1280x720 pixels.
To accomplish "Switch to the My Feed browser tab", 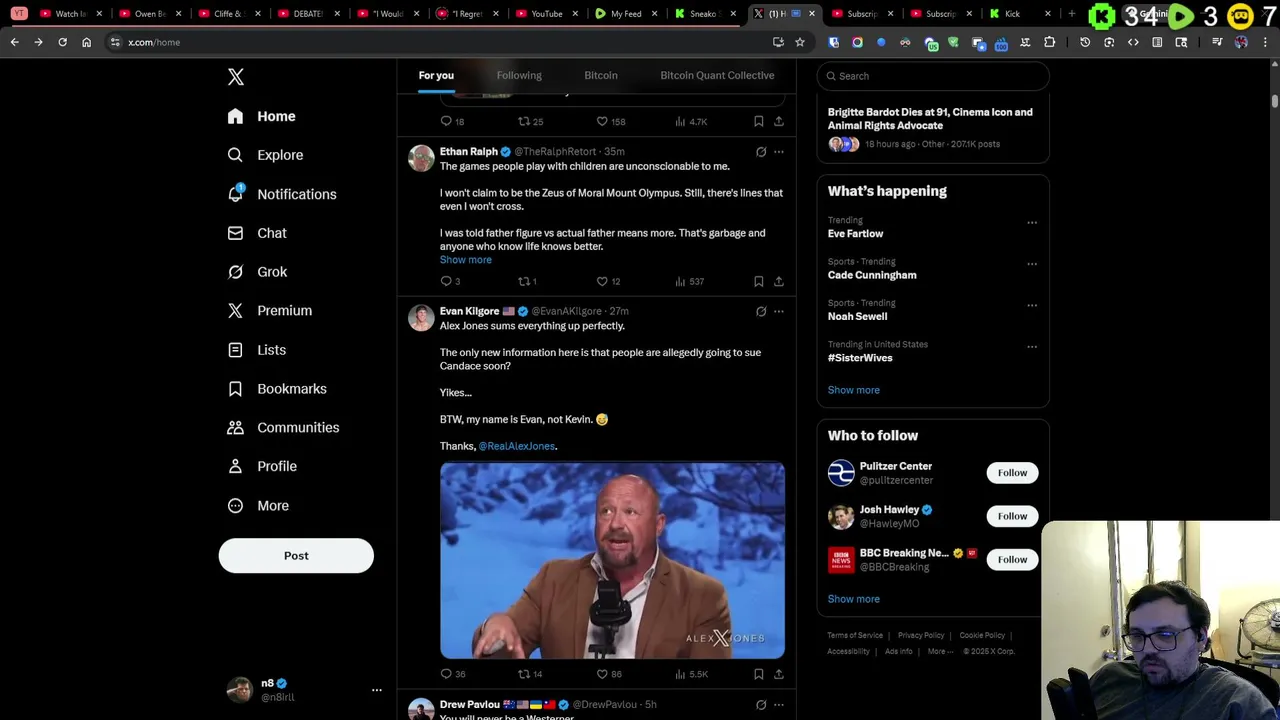I will (x=626, y=14).
